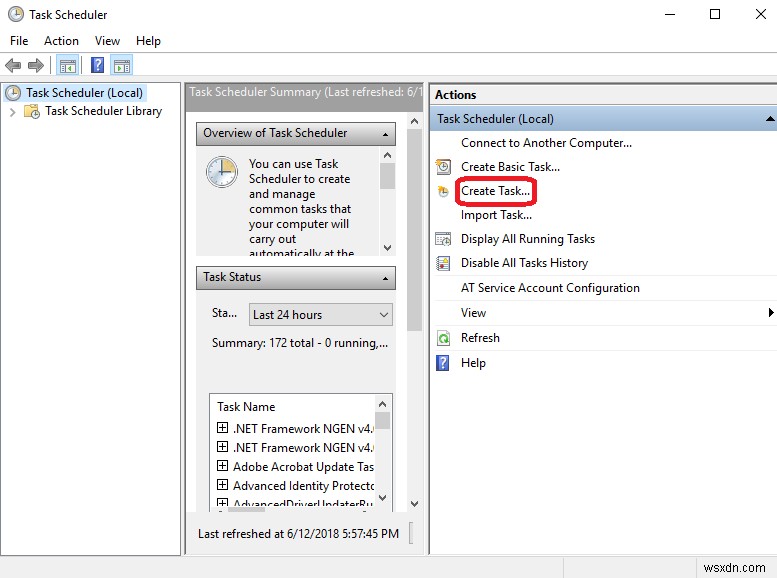
Task: Click the Help question mark toolbar icon
Action: point(98,65)
